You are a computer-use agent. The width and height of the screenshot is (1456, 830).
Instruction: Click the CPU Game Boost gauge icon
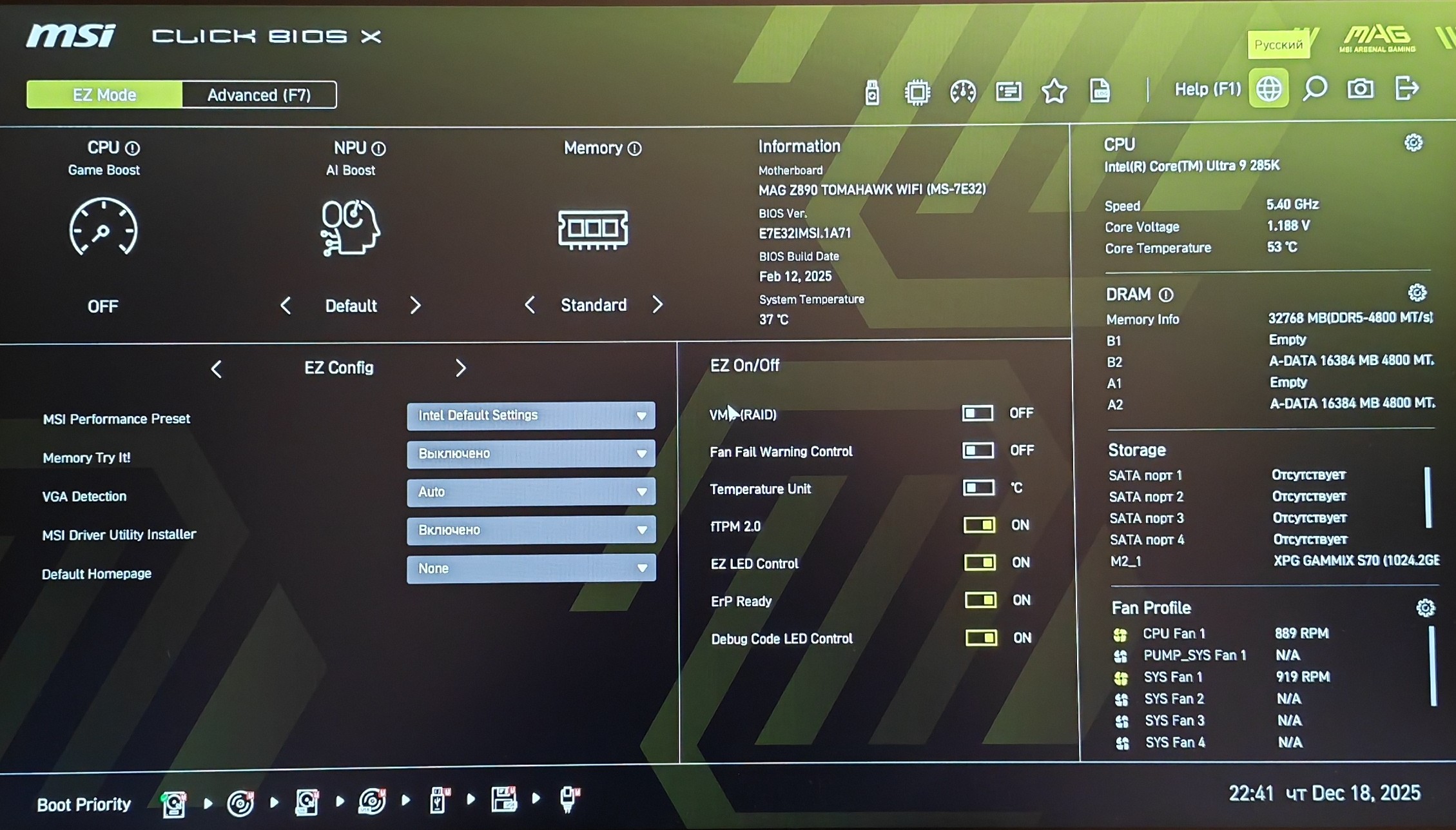(x=103, y=227)
